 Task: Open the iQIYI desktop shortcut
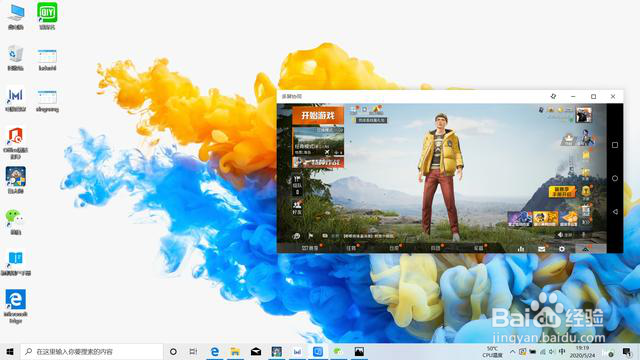(x=47, y=16)
